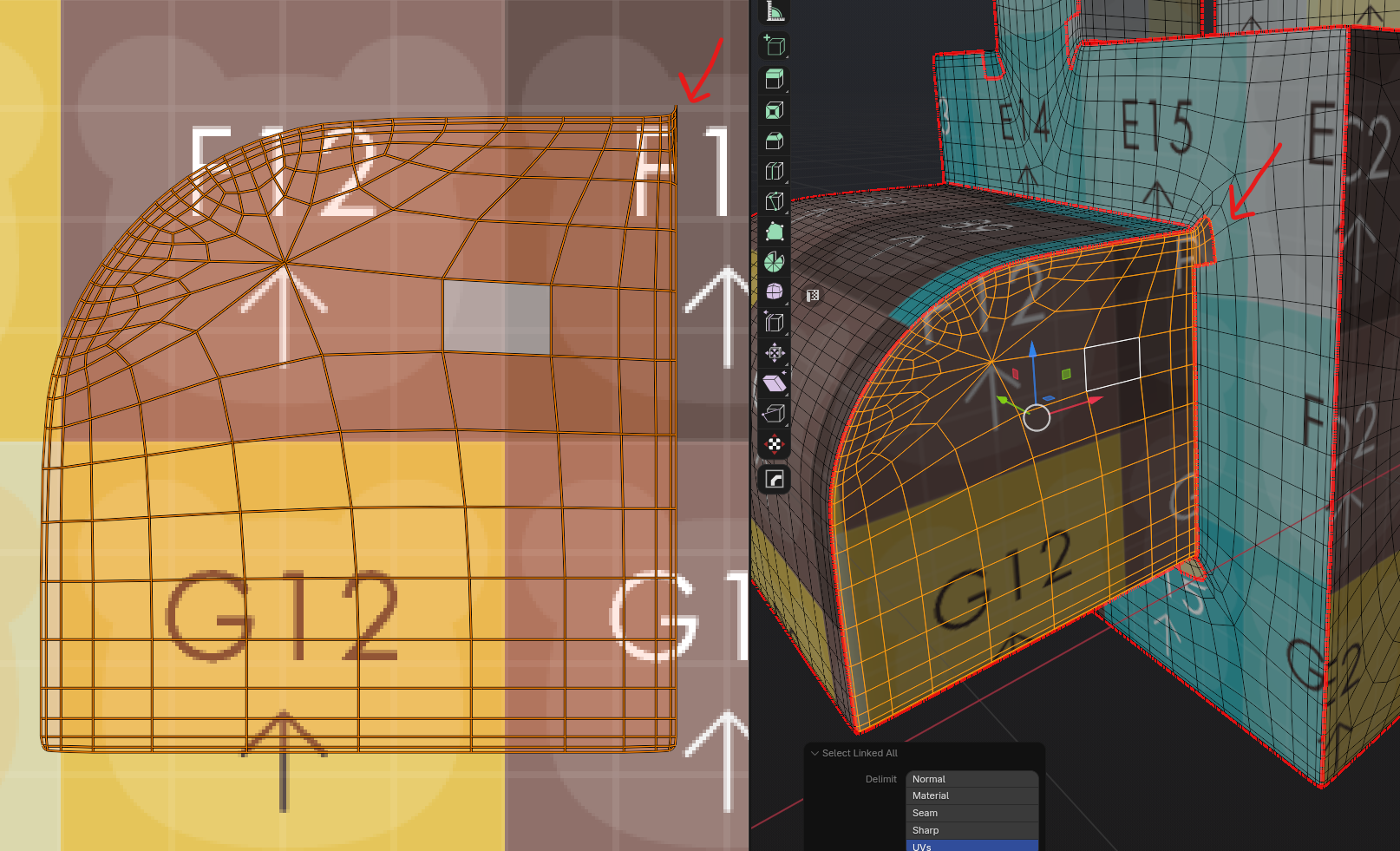This screenshot has width=1400, height=851.
Task: Enable the Normal delimit option
Action: (971, 779)
